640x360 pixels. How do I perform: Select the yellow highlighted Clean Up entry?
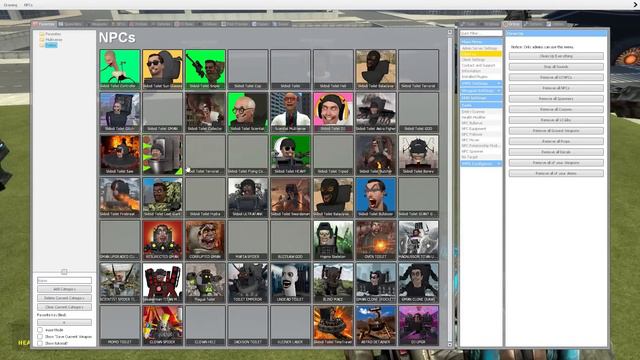[481, 54]
